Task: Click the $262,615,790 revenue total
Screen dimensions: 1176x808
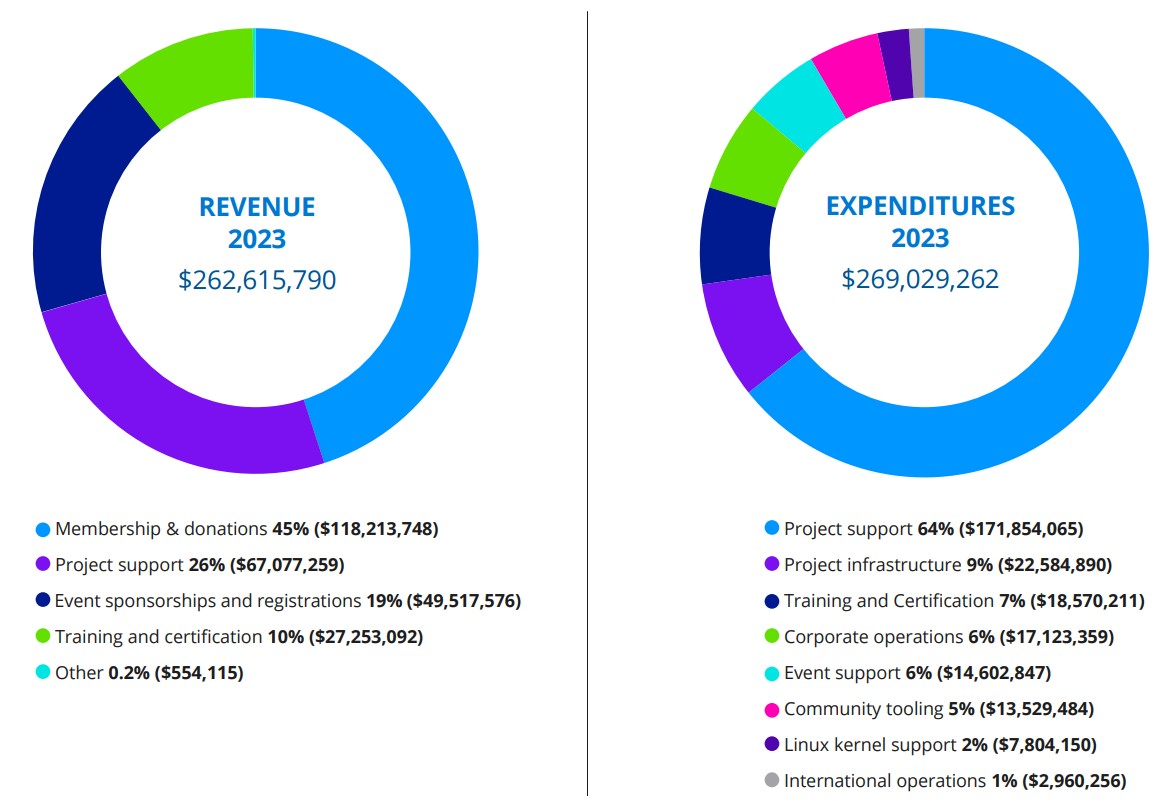Action: click(x=257, y=280)
